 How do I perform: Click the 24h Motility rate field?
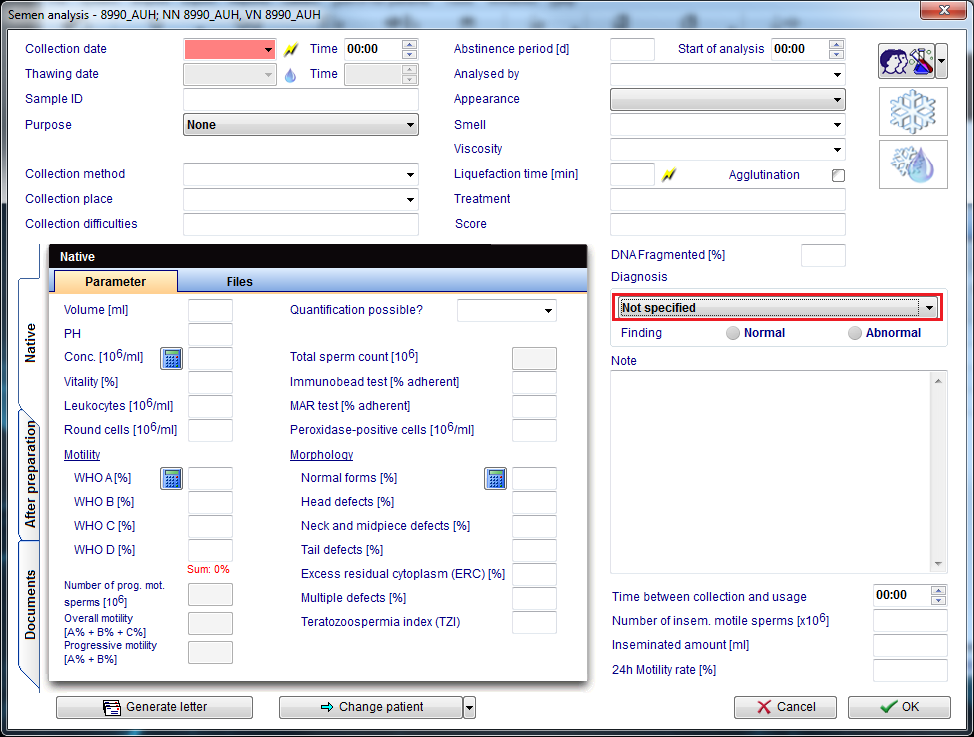(910, 671)
